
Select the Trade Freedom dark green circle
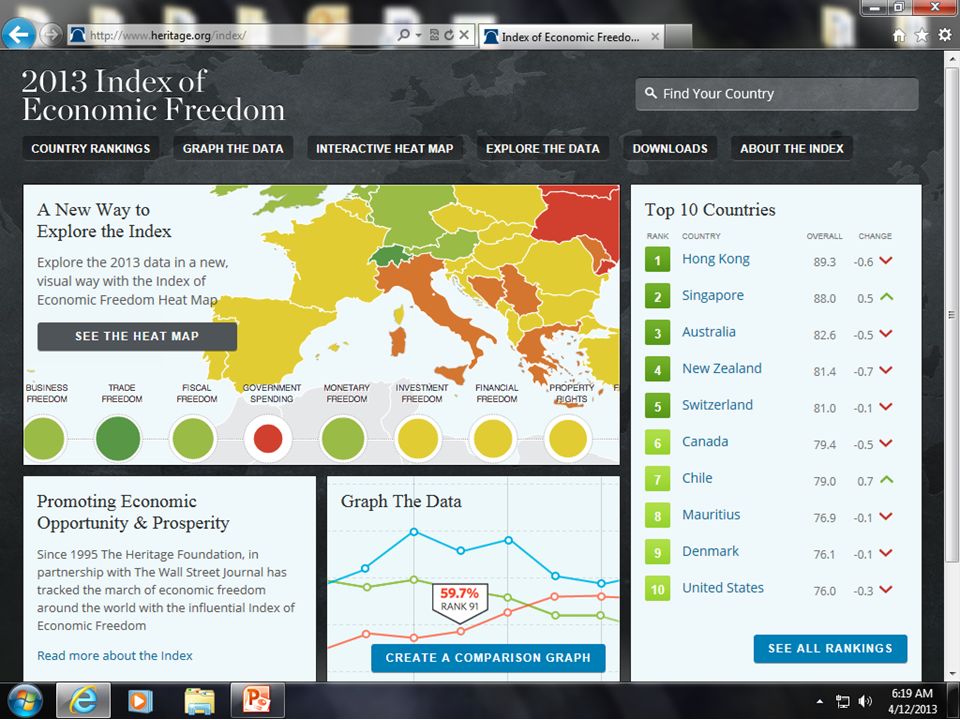(118, 438)
